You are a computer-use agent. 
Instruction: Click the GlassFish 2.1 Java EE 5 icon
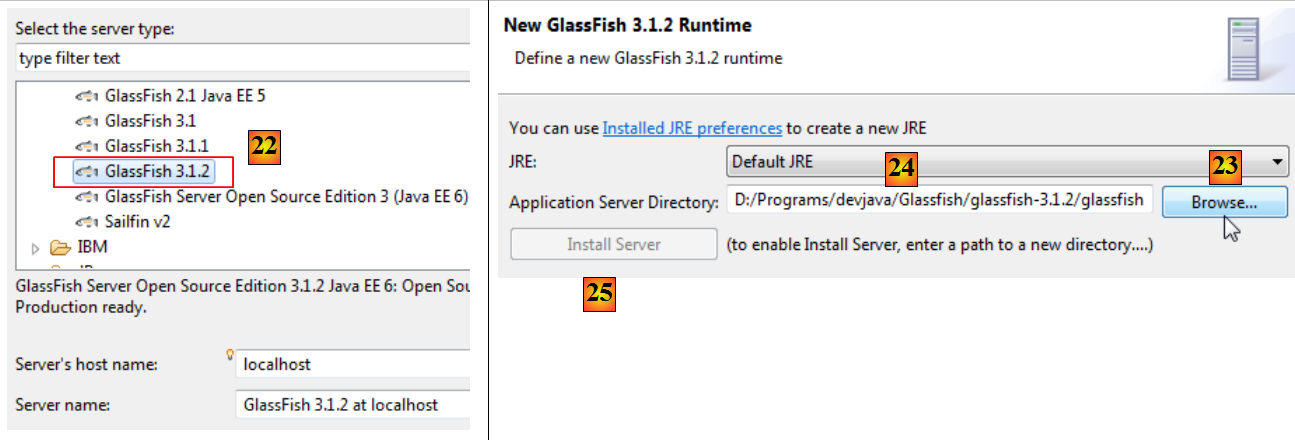click(88, 97)
